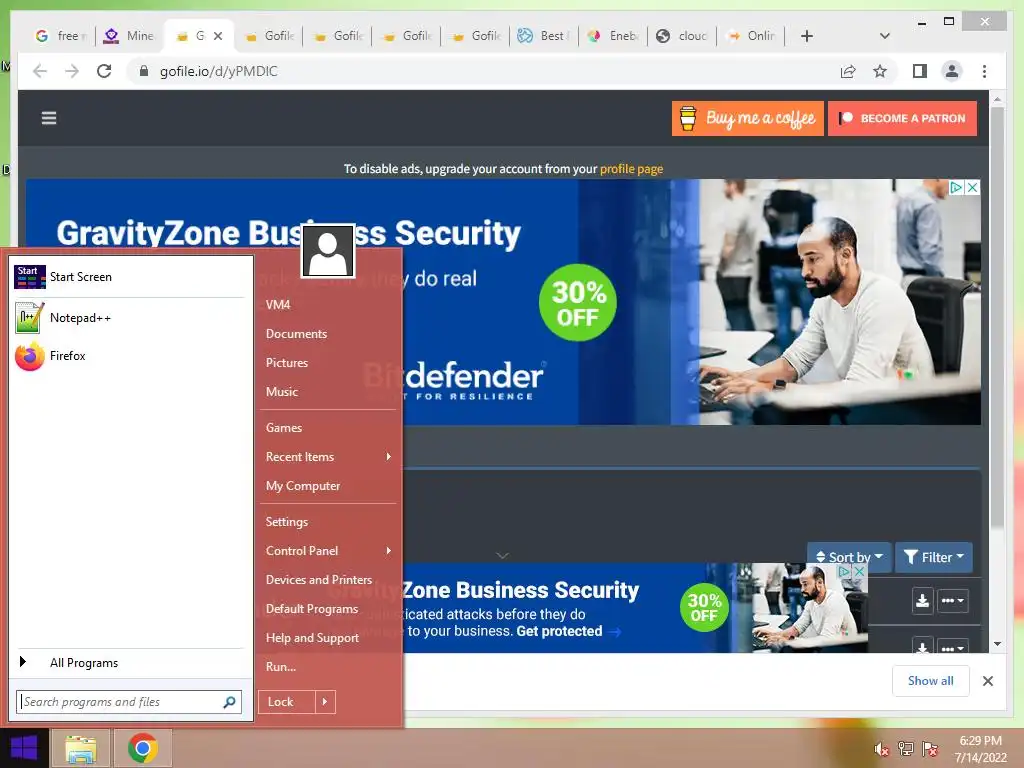The height and width of the screenshot is (768, 1024).
Task: Click the address bar URL
Action: coord(218,71)
